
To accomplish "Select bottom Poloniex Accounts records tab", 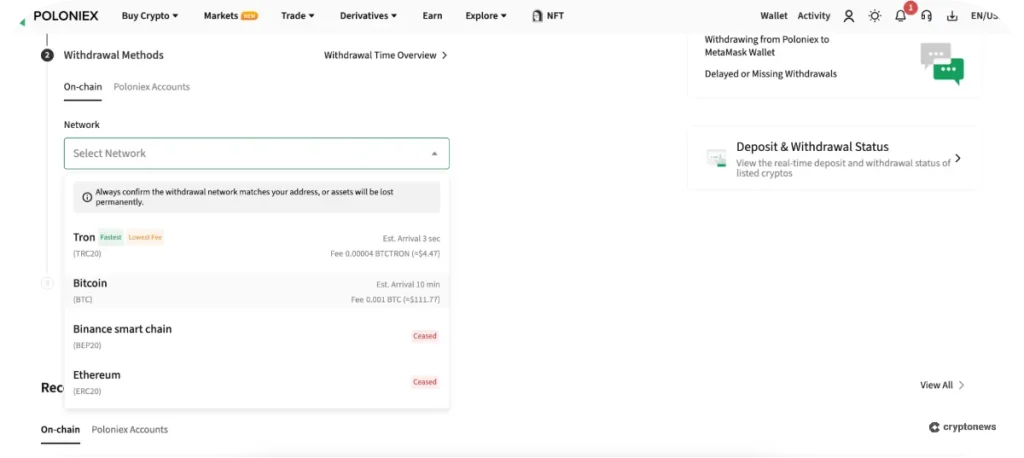I will point(129,430).
